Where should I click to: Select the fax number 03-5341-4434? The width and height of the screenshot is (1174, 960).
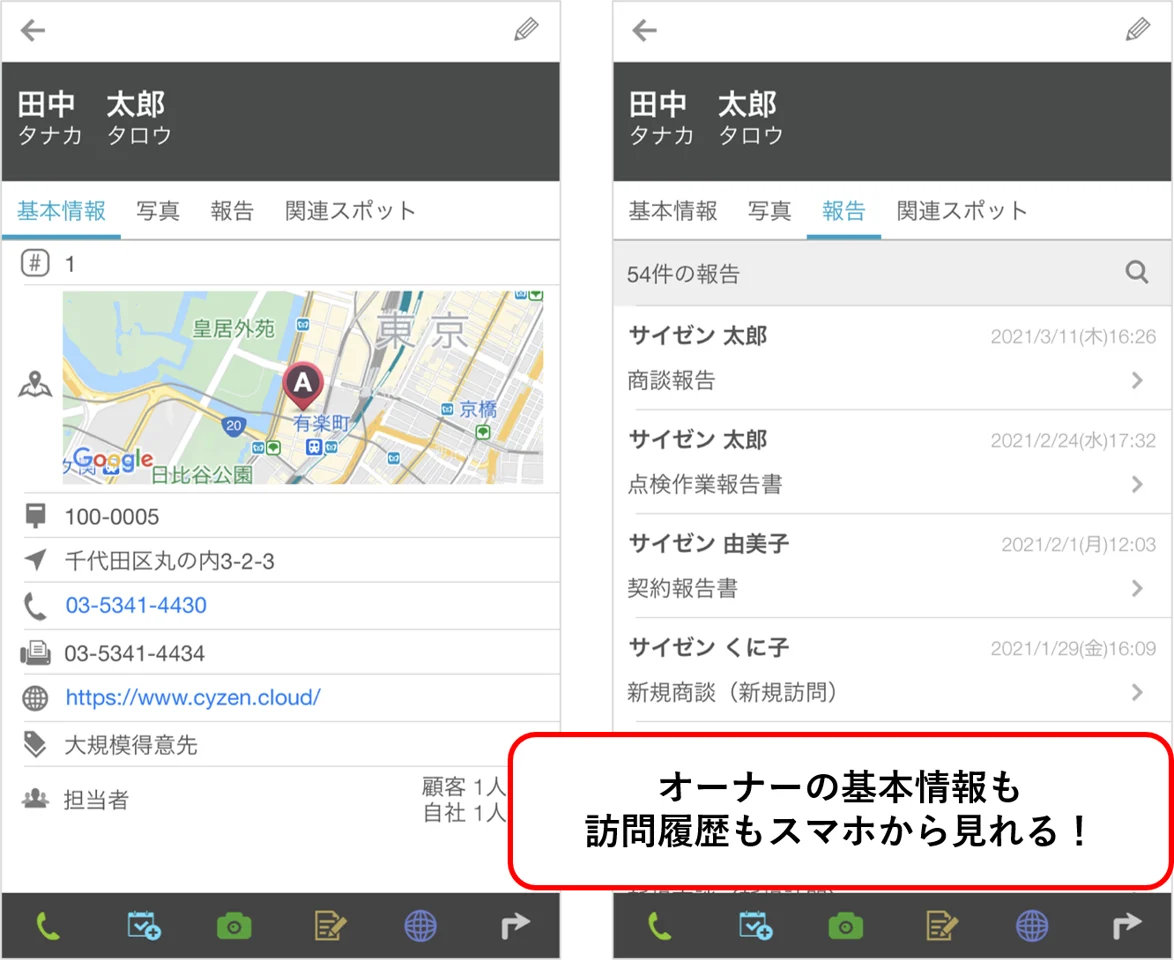pyautogui.click(x=135, y=654)
